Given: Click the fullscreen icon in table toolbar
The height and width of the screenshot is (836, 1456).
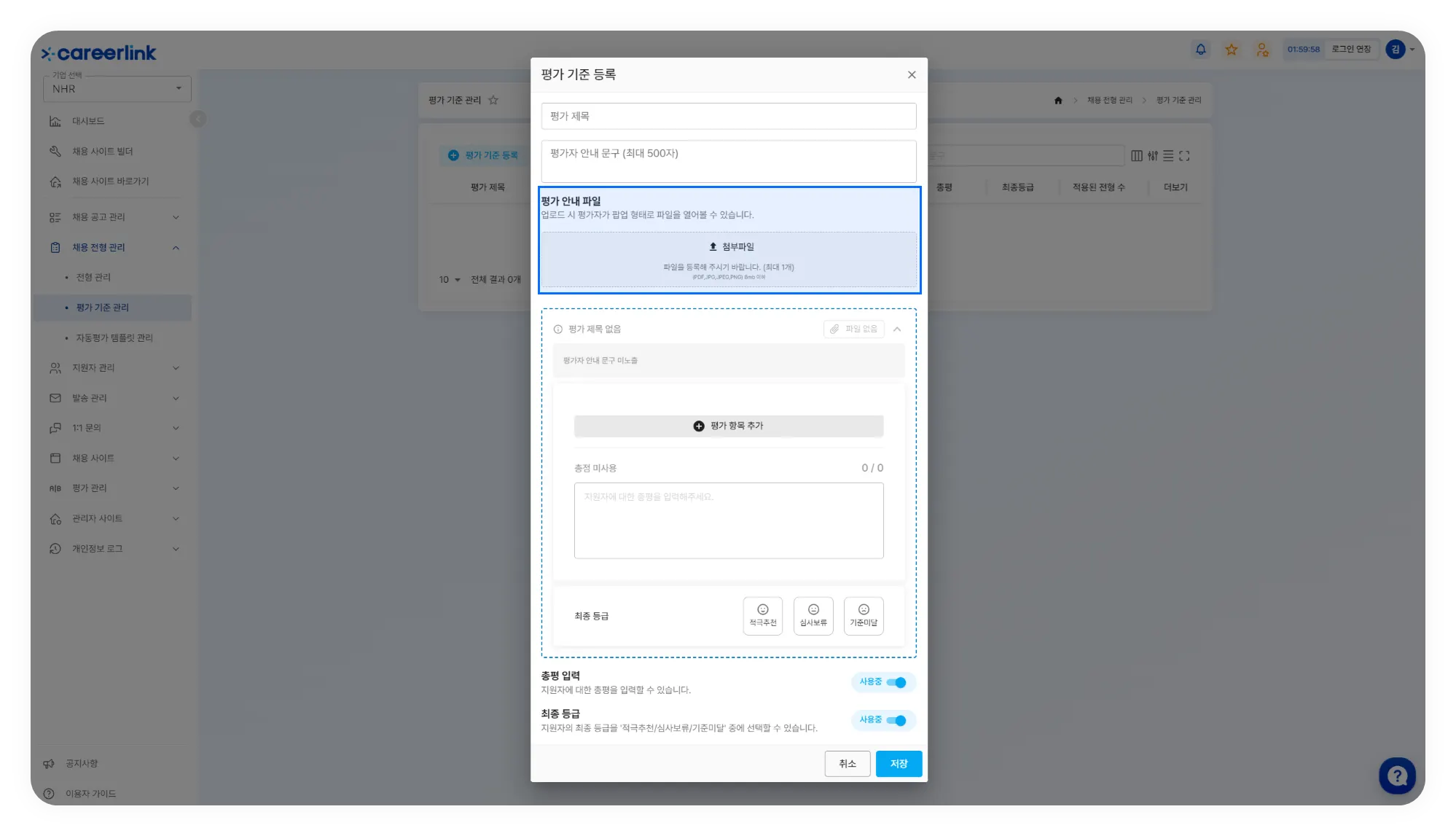Looking at the screenshot, I should pos(1184,156).
